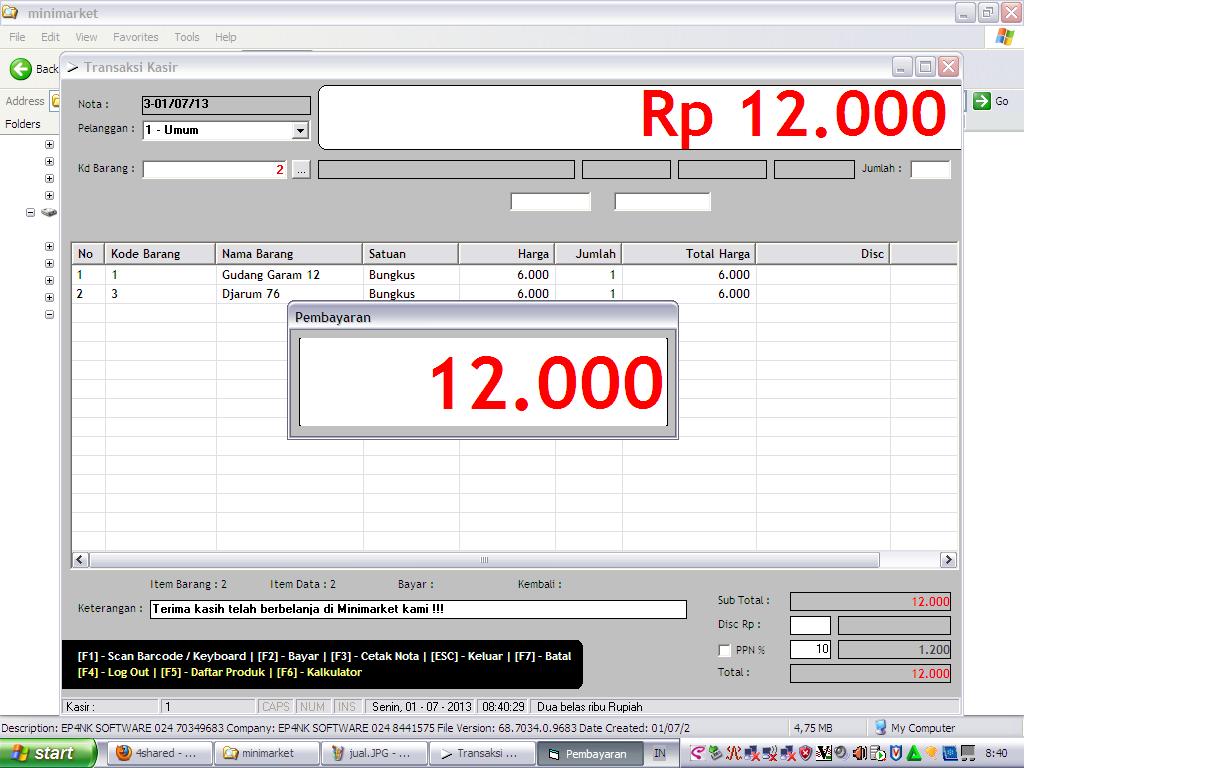This screenshot has width=1214, height=768.
Task: Click the drive icon in Folders tree
Action: click(x=49, y=212)
